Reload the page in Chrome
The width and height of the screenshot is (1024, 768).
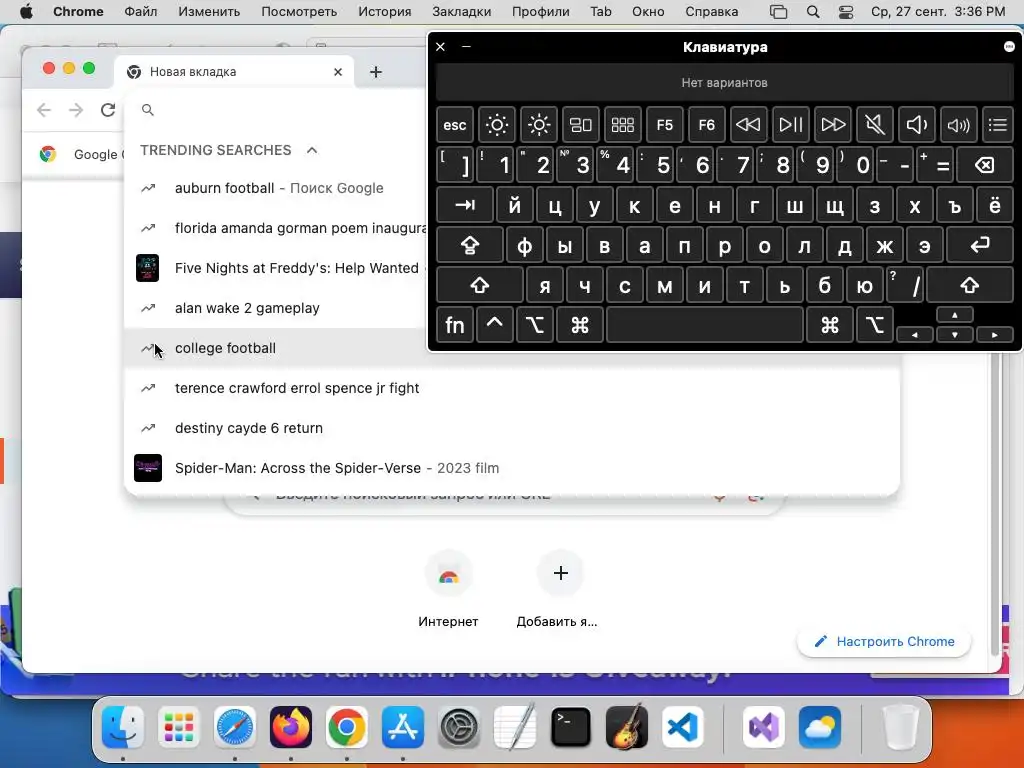(108, 110)
